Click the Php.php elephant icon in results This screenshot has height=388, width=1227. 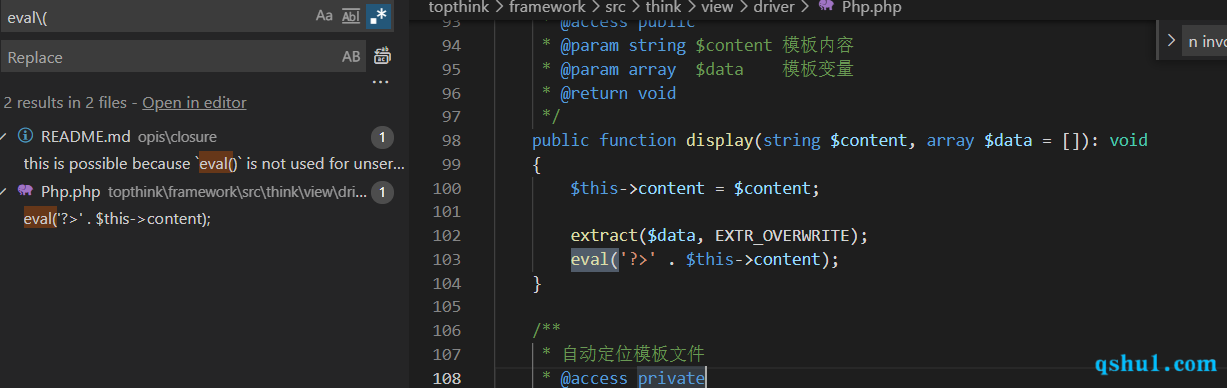(x=26, y=191)
